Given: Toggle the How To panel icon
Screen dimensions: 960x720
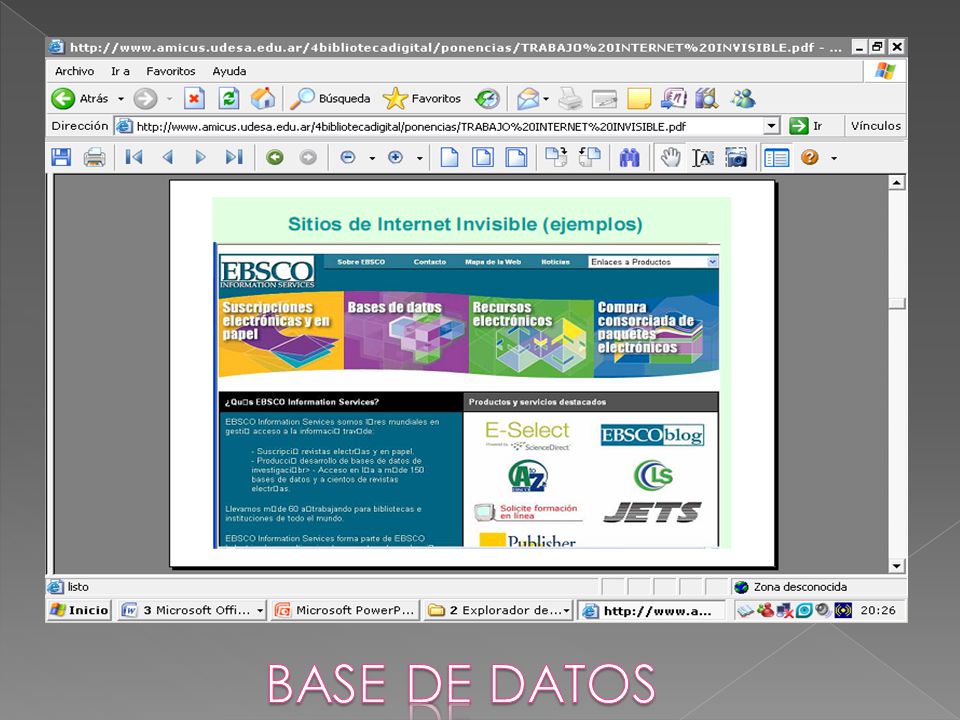Looking at the screenshot, I should pyautogui.click(x=776, y=157).
